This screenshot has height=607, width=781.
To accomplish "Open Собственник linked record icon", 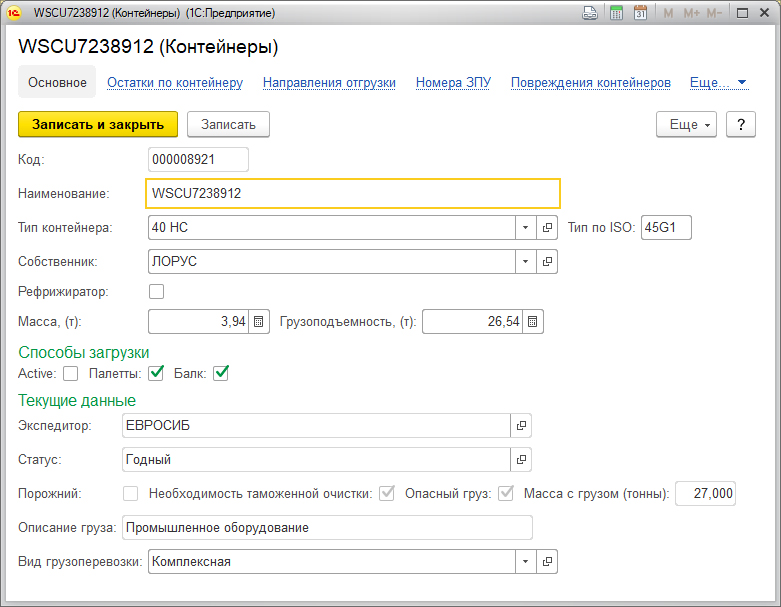I will tap(547, 261).
